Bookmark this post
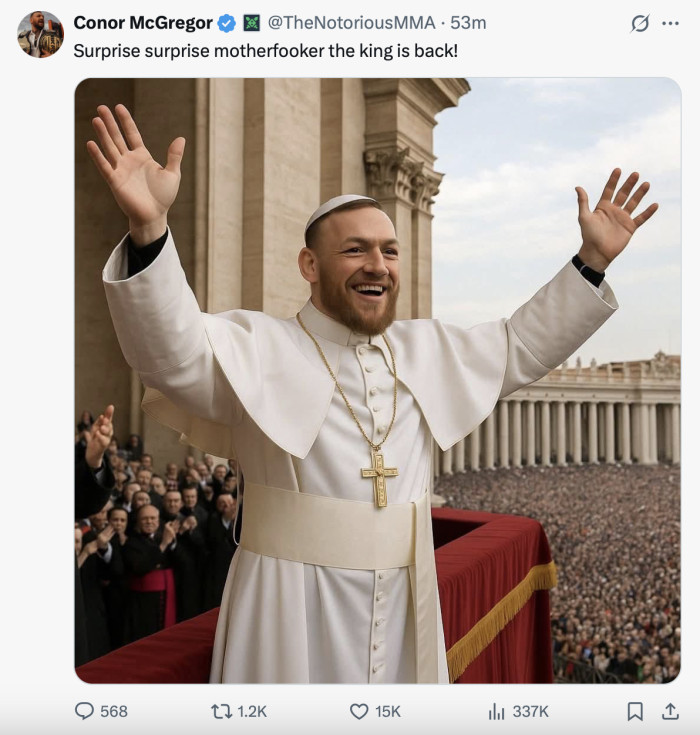Screen dimensions: 700x735 click(x=634, y=711)
